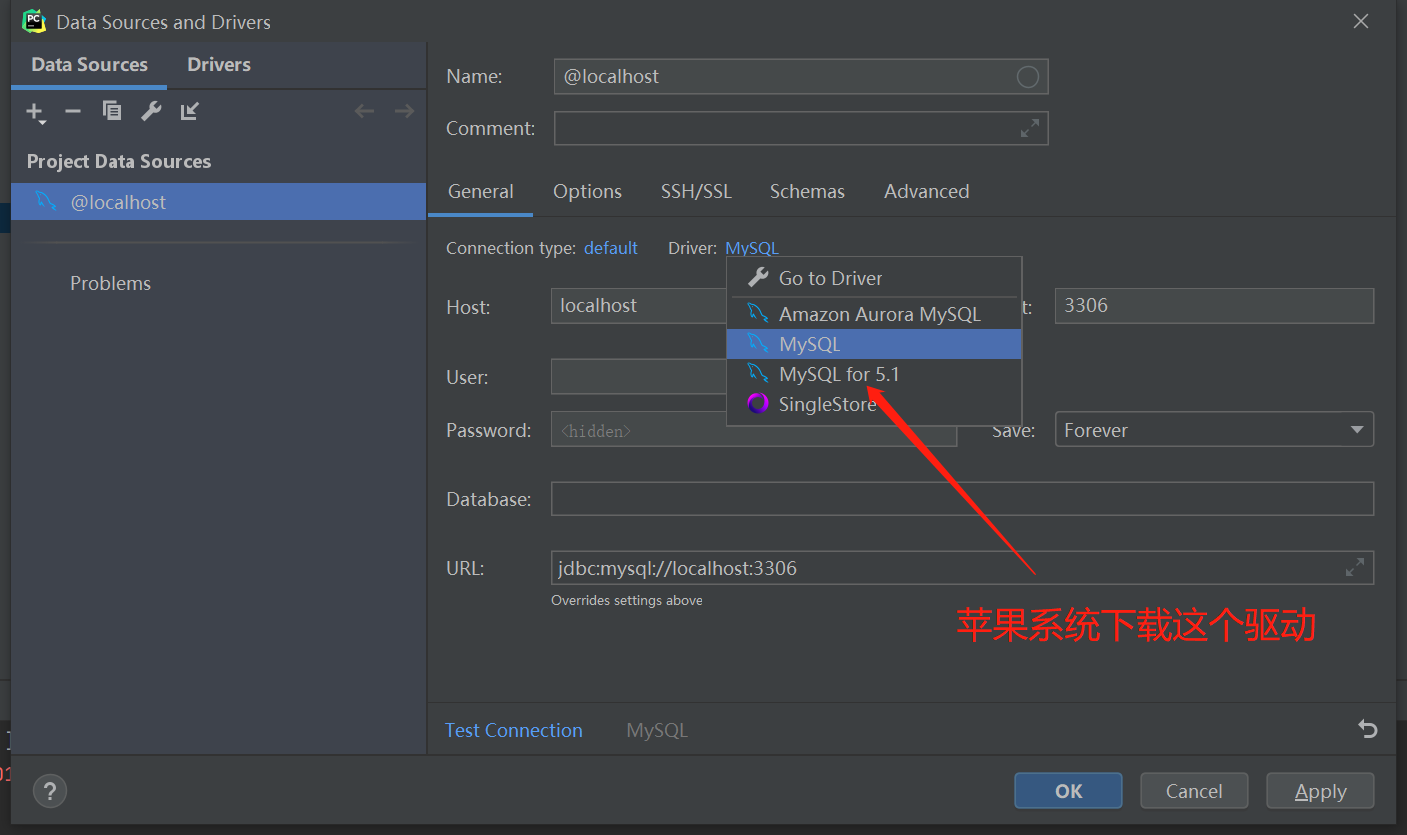Expand the Comment field editor
The height and width of the screenshot is (835, 1407).
point(1029,128)
